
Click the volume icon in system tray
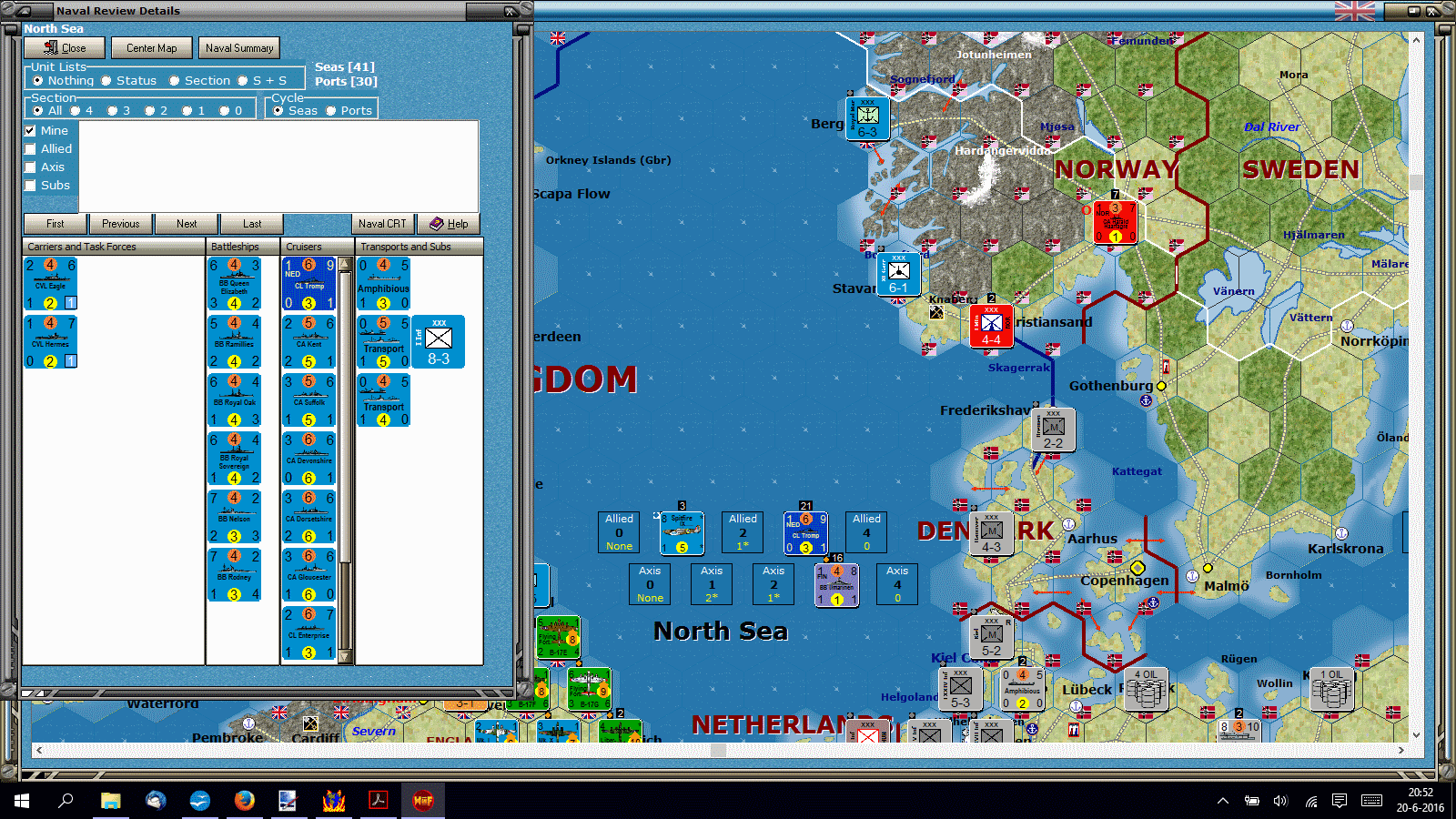[x=1280, y=801]
